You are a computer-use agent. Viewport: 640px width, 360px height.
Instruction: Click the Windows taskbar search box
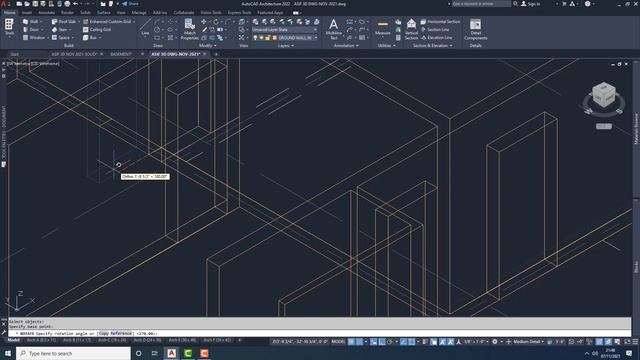click(x=73, y=353)
